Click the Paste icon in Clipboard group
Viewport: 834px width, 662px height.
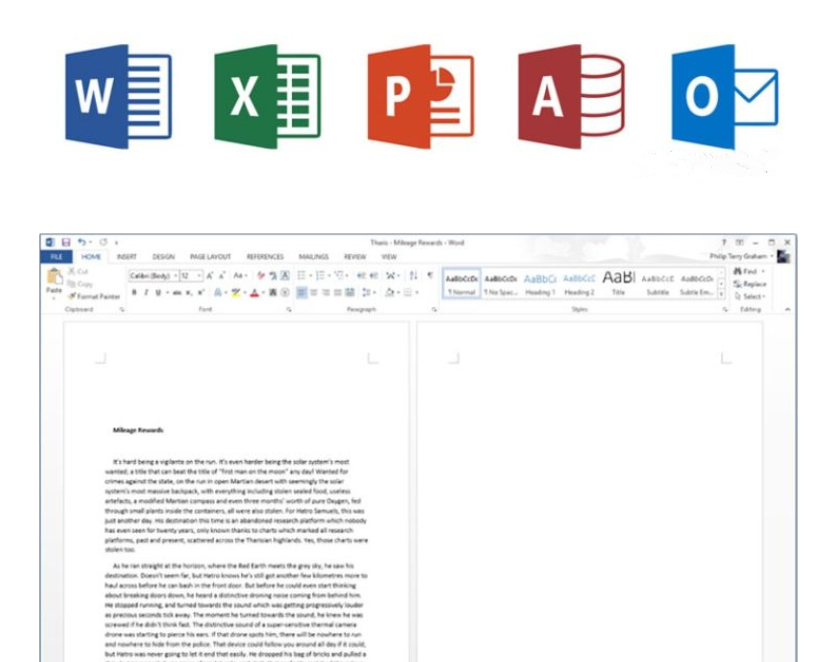(x=54, y=280)
